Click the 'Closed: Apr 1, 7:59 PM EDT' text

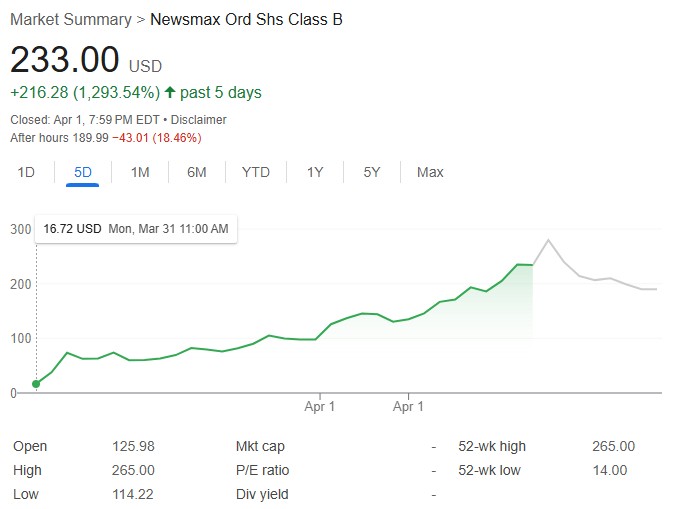(85, 120)
